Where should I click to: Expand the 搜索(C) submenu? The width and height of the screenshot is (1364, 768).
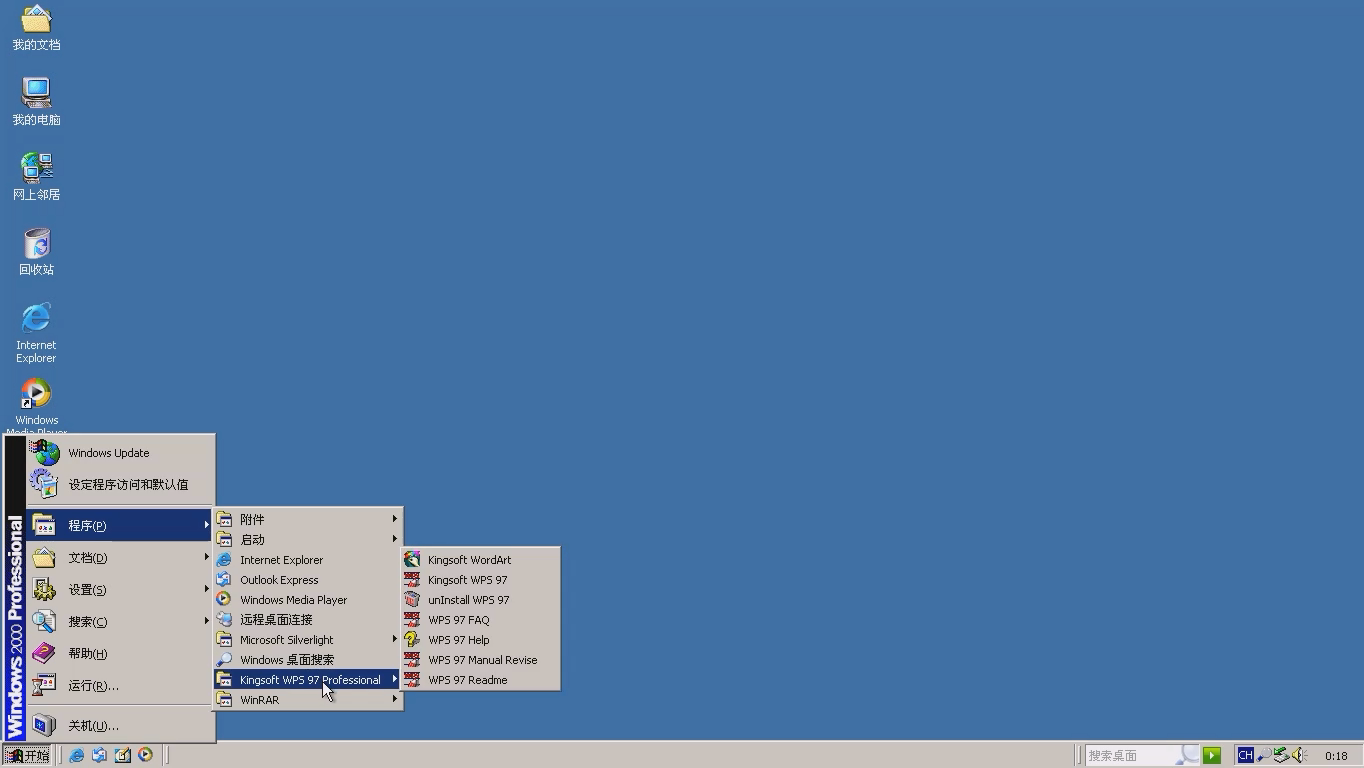[x=120, y=621]
